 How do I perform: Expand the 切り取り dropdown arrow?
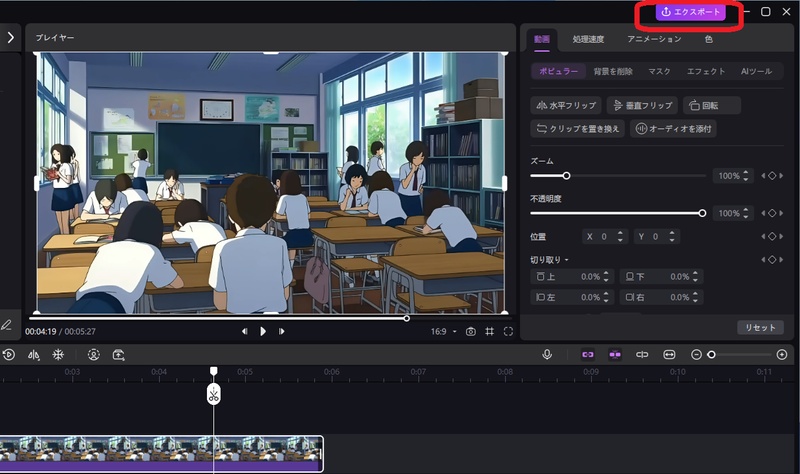click(x=566, y=260)
